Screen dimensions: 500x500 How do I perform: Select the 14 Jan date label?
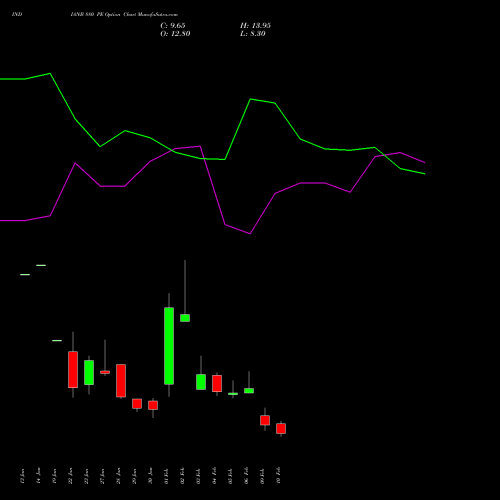[x=38, y=476]
